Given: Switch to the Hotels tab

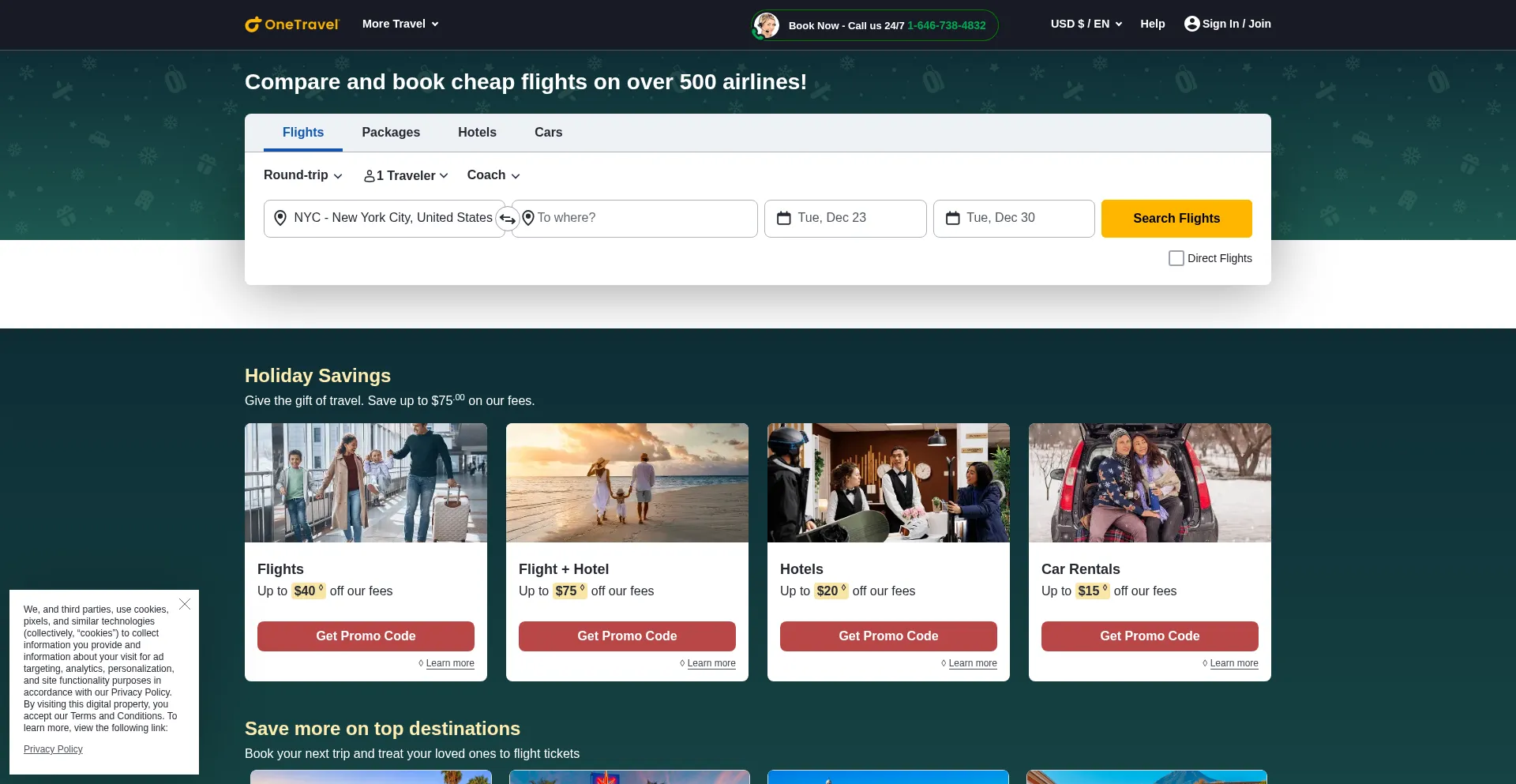Looking at the screenshot, I should click(x=477, y=133).
